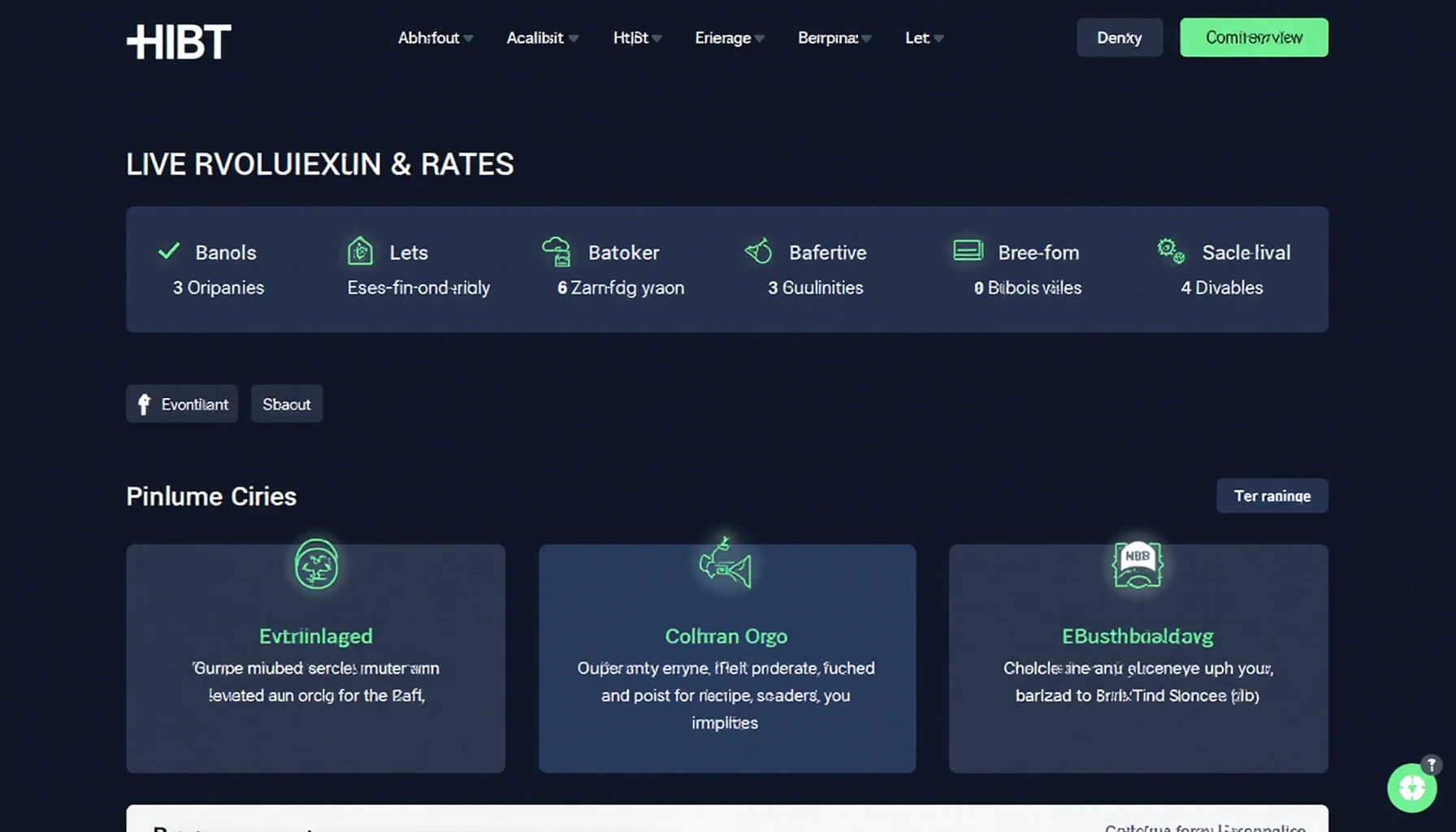Select the Evontilant filter tab
Screen dimensions: 1456x832
[x=182, y=404]
